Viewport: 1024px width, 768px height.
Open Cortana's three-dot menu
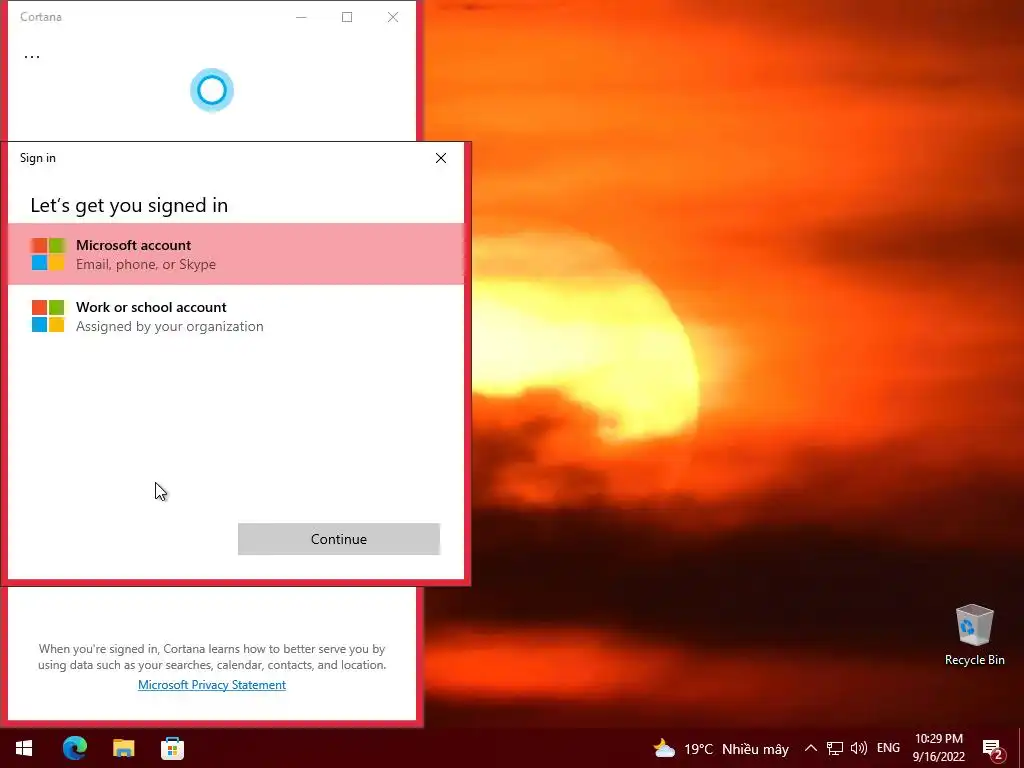tap(31, 57)
